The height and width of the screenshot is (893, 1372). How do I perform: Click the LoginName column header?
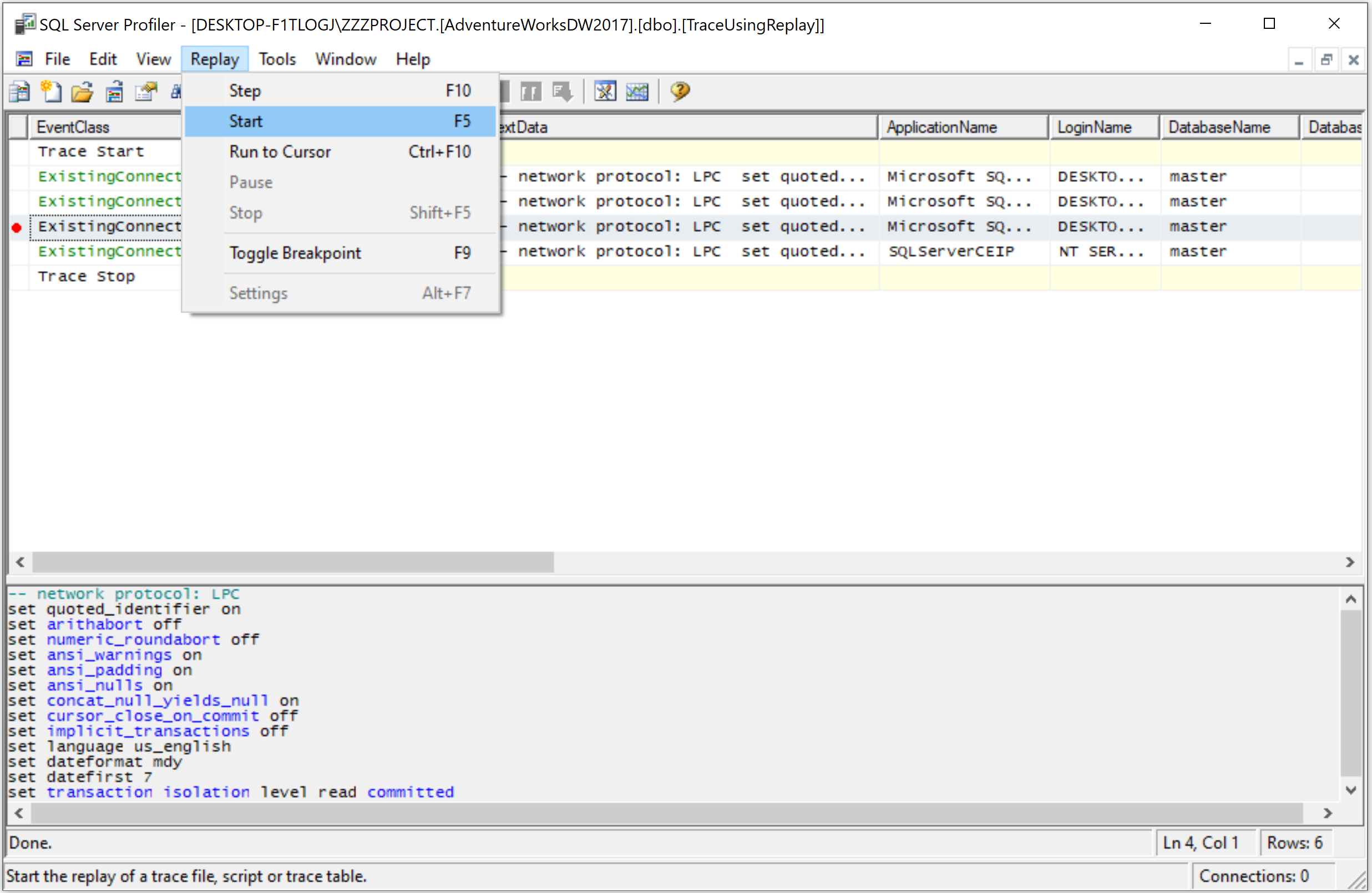1103,128
